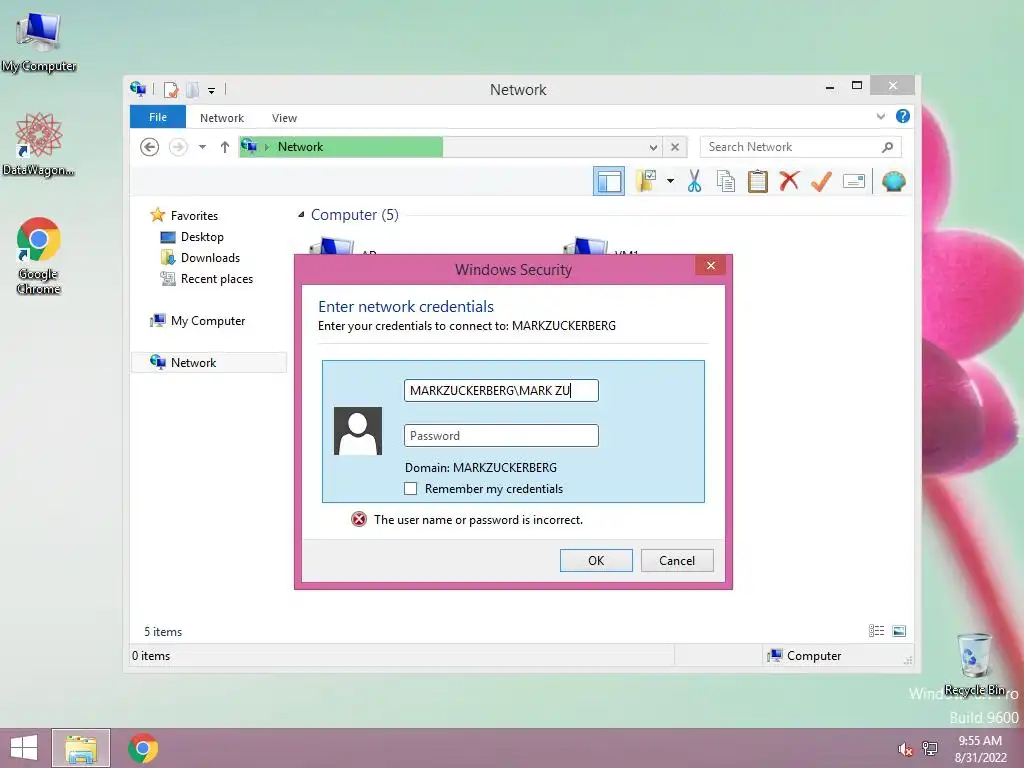1024x768 pixels.
Task: Select DataWagon desktop shortcut
Action: pyautogui.click(x=39, y=144)
